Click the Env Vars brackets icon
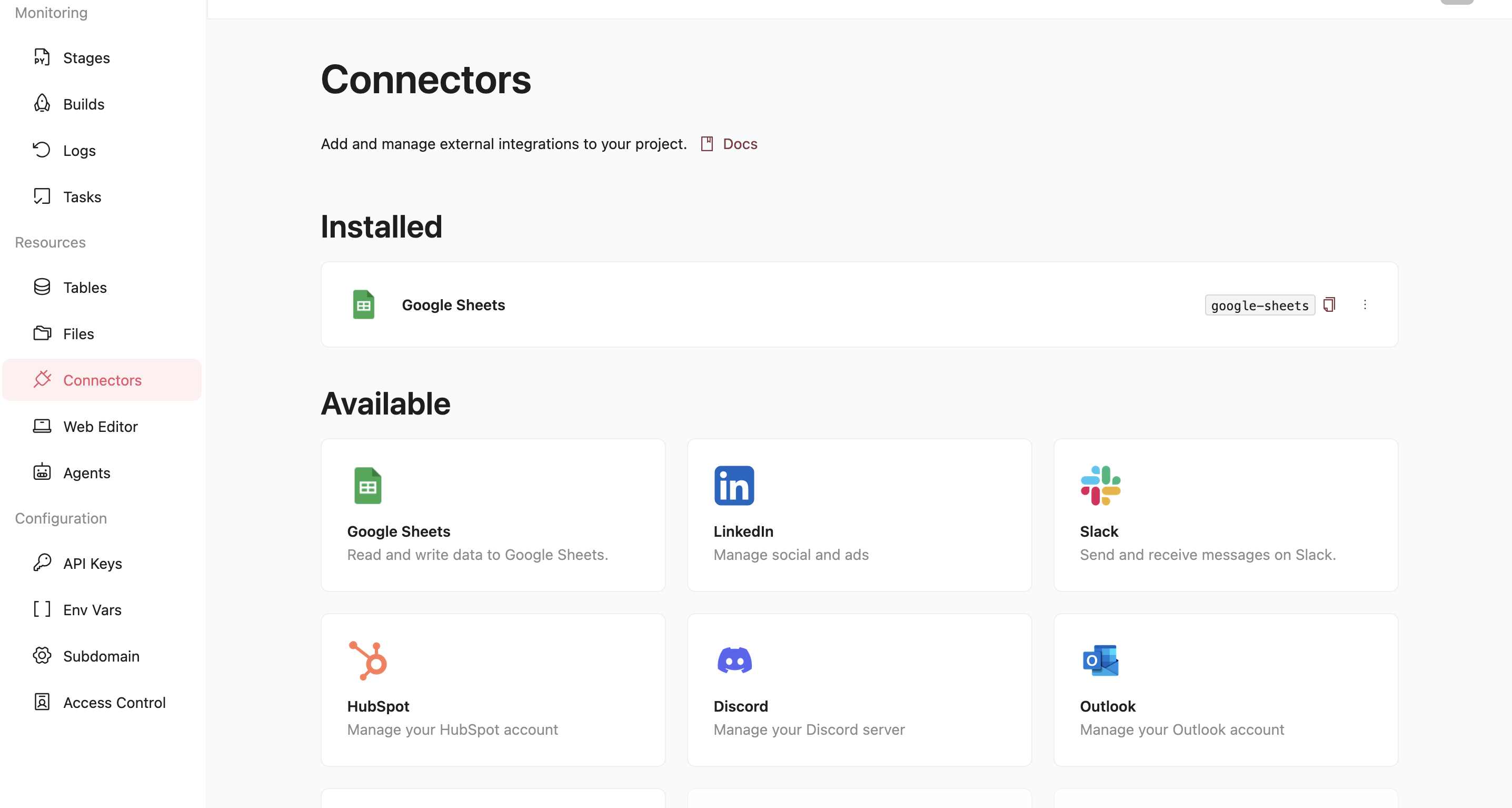 tap(42, 609)
